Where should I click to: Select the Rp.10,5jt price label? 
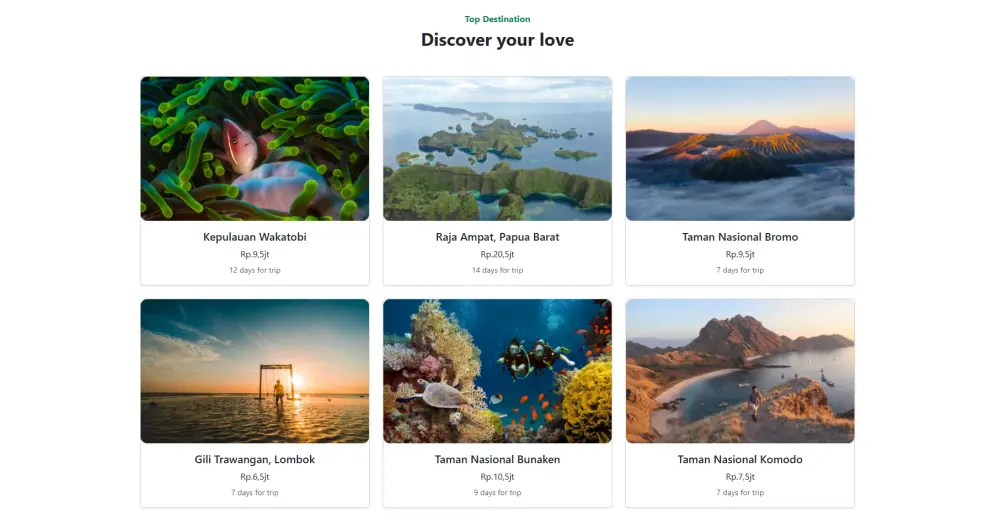point(497,477)
